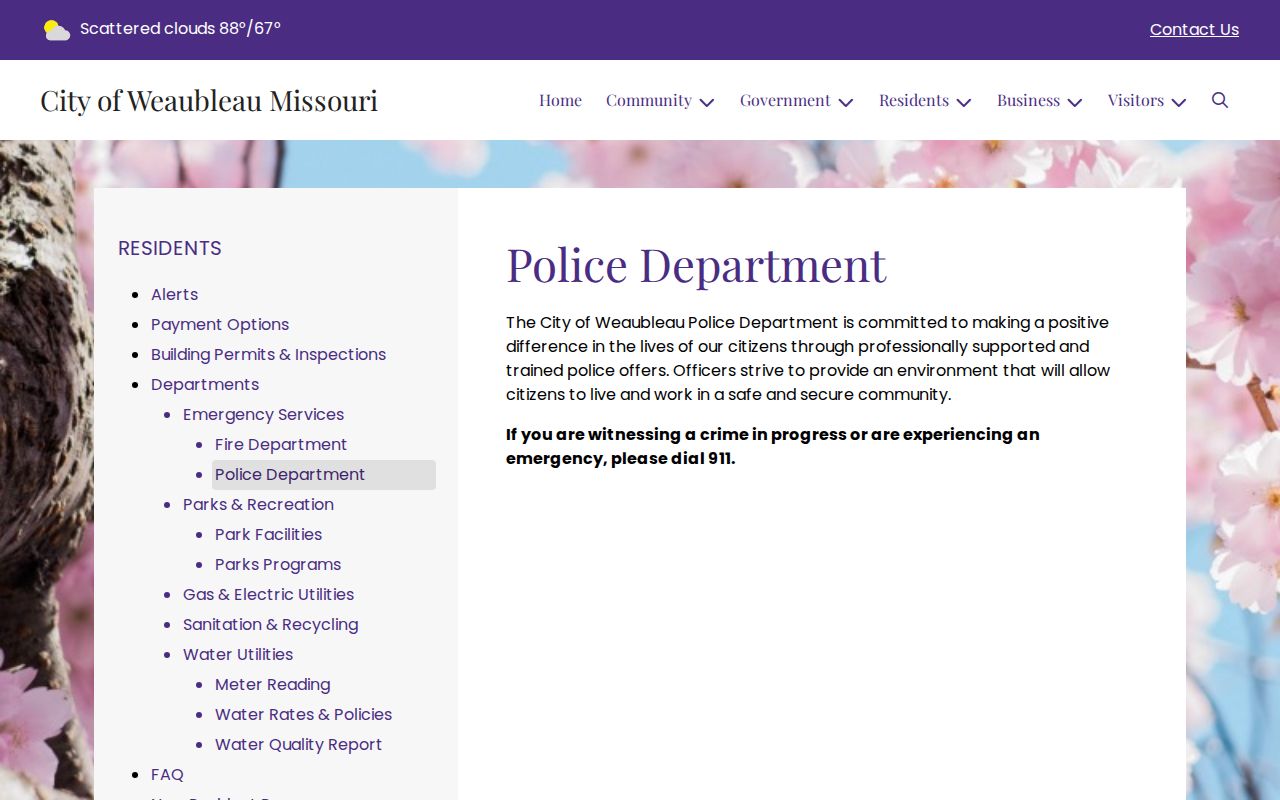1280x800 pixels.
Task: Open Water Rates & Policies link
Action: 303,714
